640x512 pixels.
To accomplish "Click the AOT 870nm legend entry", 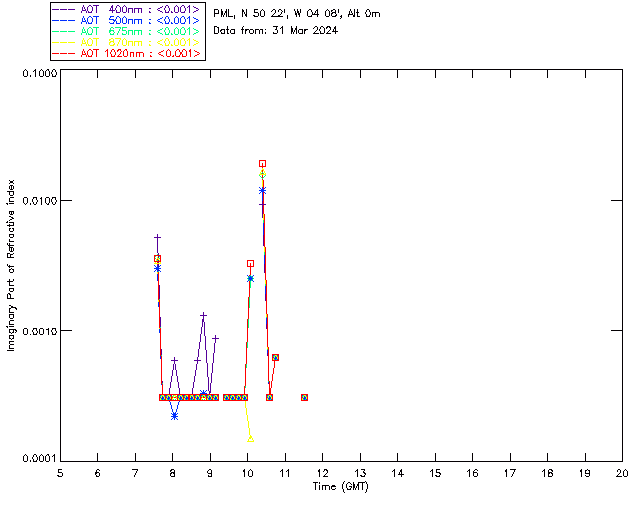I will [x=127, y=42].
